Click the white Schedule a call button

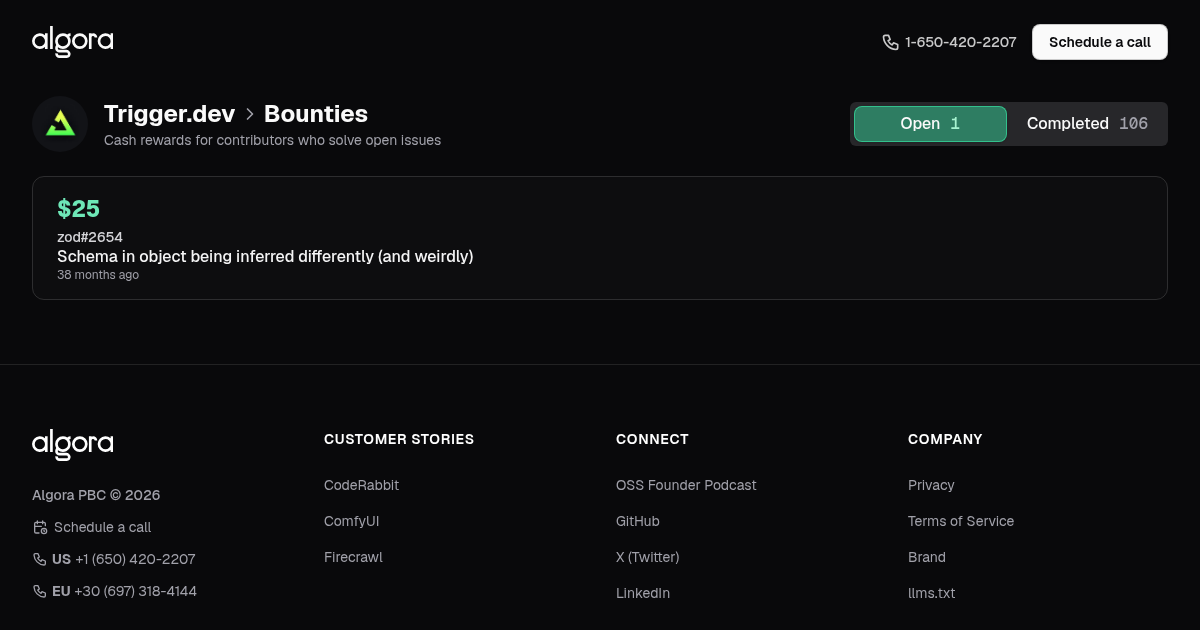point(1100,42)
